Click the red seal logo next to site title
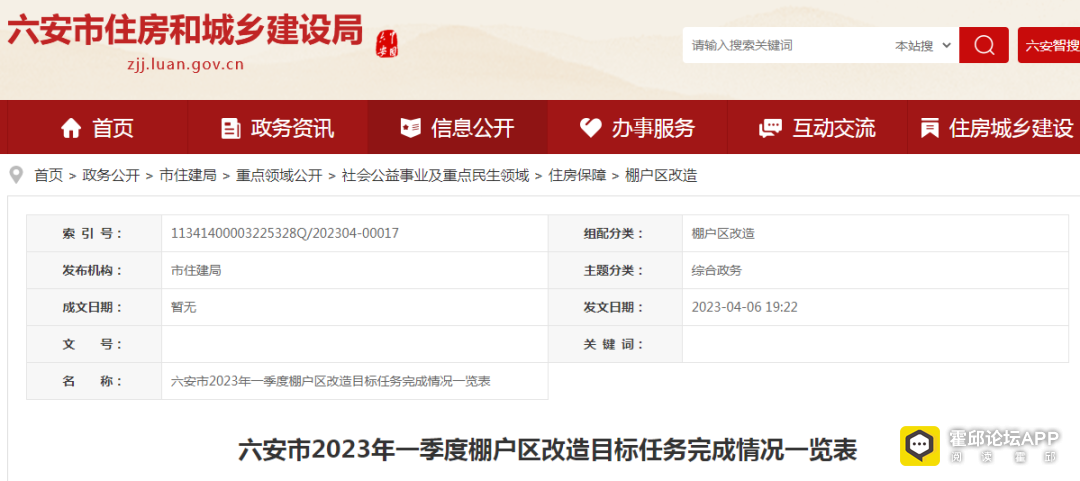Screen dimensions: 1080x481 tap(388, 44)
